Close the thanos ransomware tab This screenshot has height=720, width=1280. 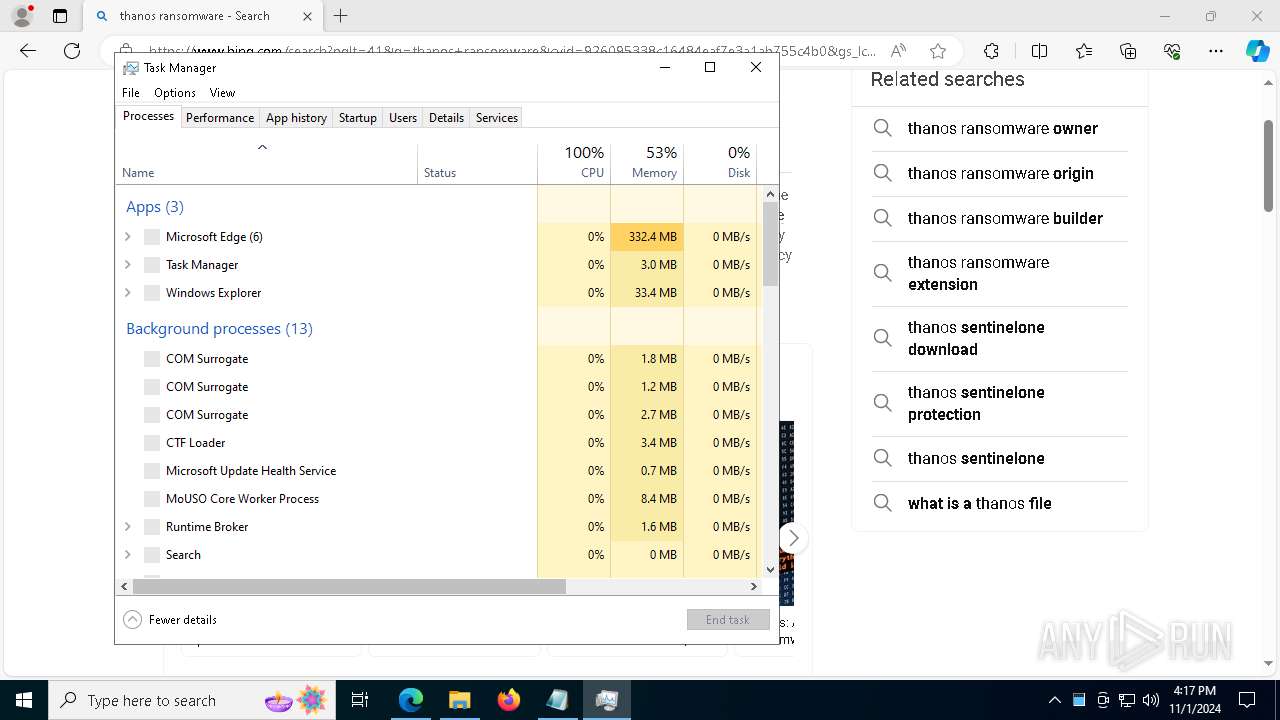pos(307,16)
